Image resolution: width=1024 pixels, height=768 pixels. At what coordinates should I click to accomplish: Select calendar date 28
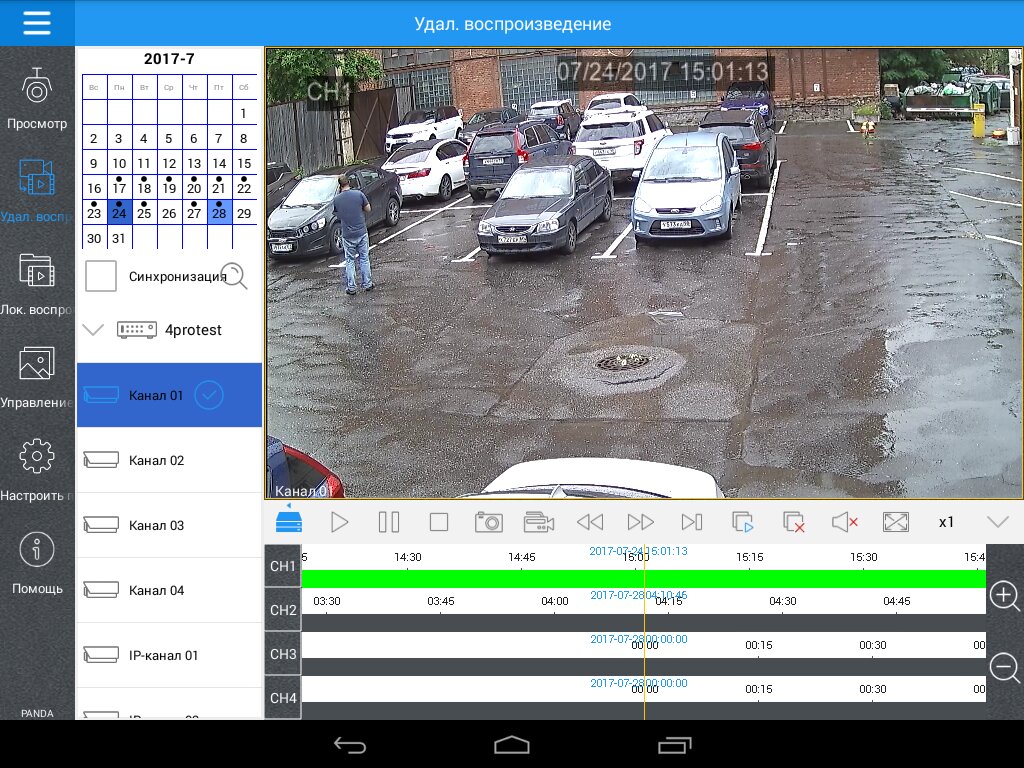[x=219, y=212]
